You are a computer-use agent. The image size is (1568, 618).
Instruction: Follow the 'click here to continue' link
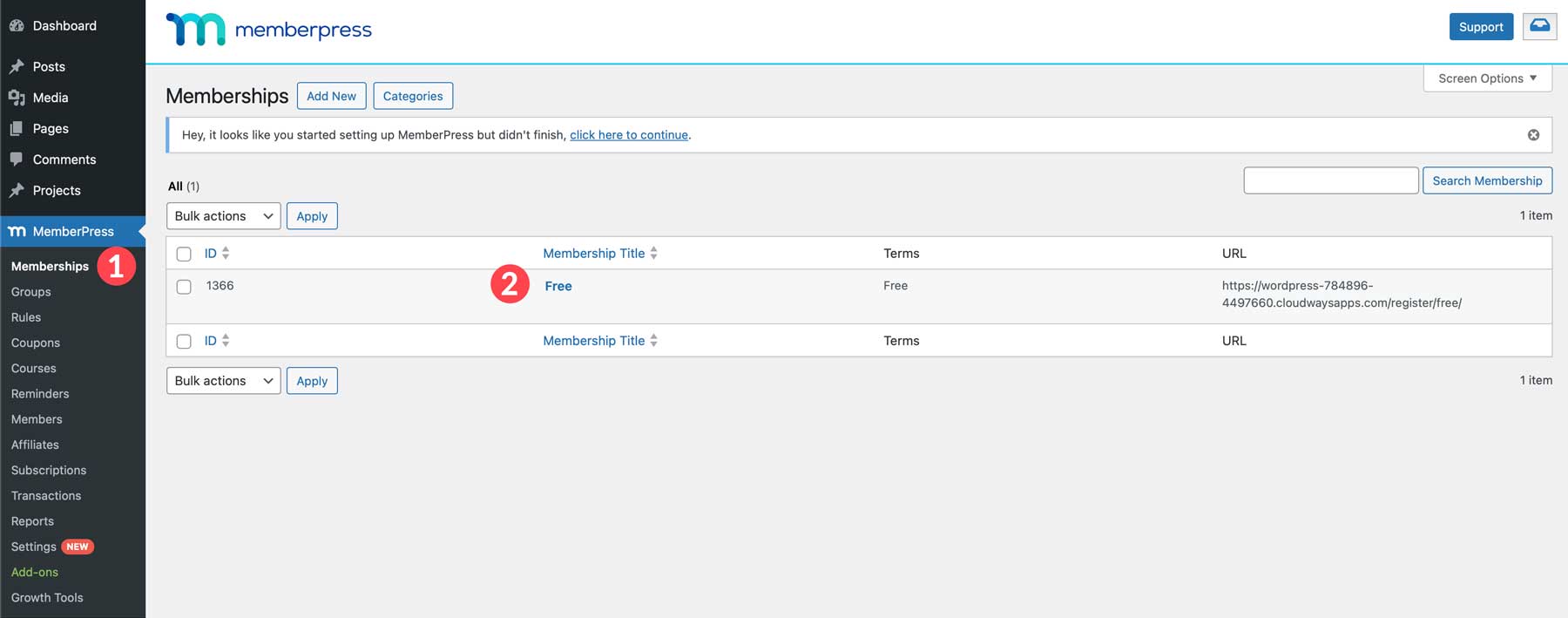click(628, 135)
